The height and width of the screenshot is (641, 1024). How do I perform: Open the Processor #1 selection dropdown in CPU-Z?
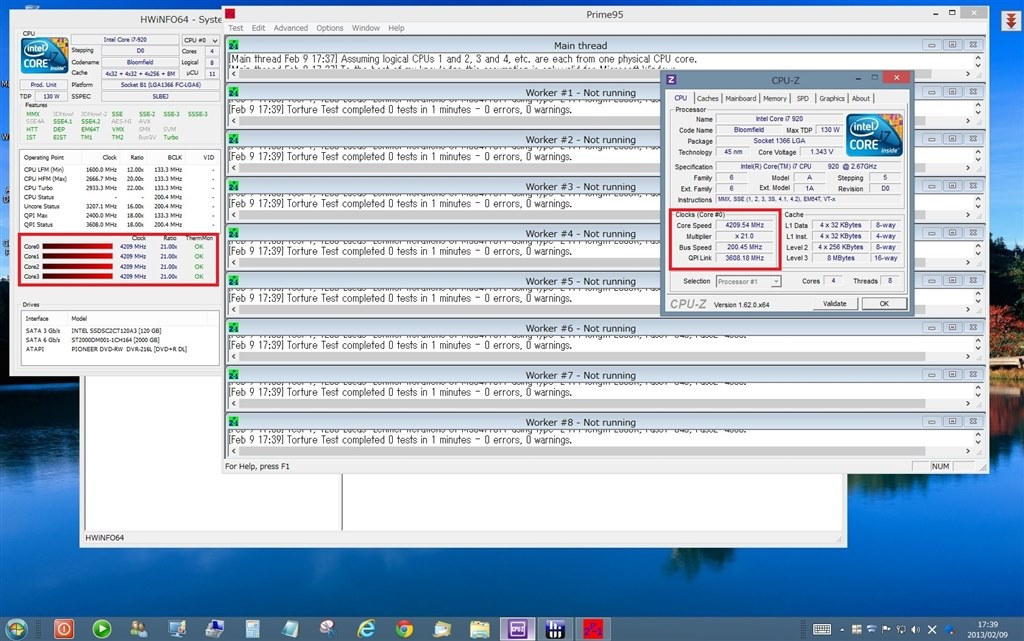pos(748,281)
